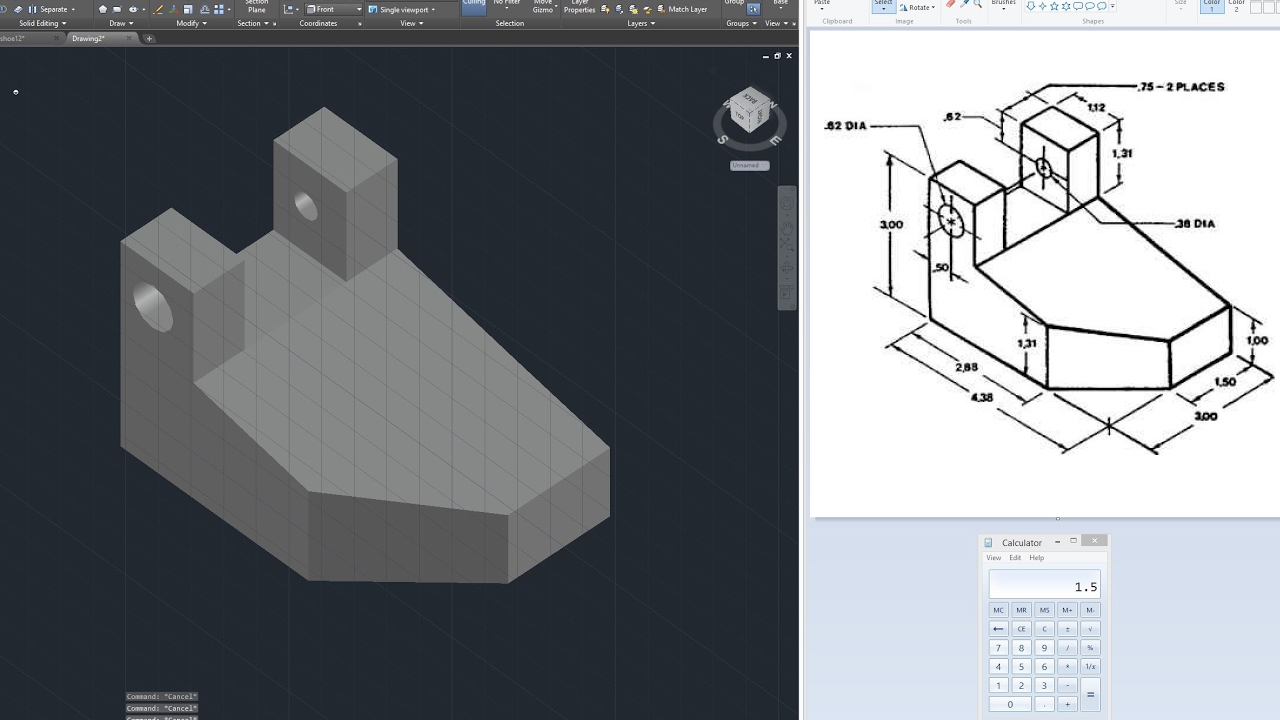The image size is (1280, 720).
Task: Open the No Filter dropdown
Action: (x=507, y=4)
